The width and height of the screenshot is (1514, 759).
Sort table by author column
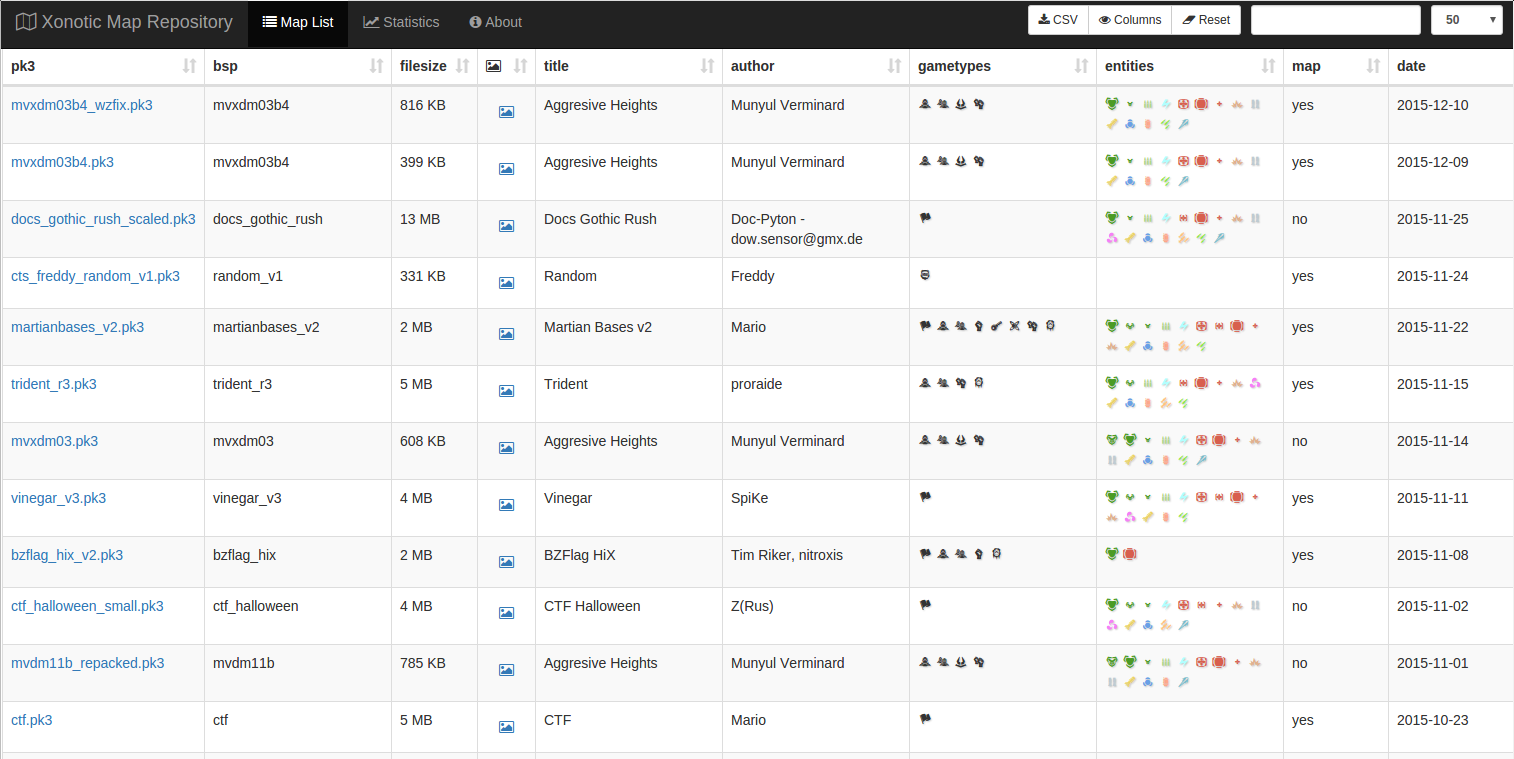tap(816, 66)
